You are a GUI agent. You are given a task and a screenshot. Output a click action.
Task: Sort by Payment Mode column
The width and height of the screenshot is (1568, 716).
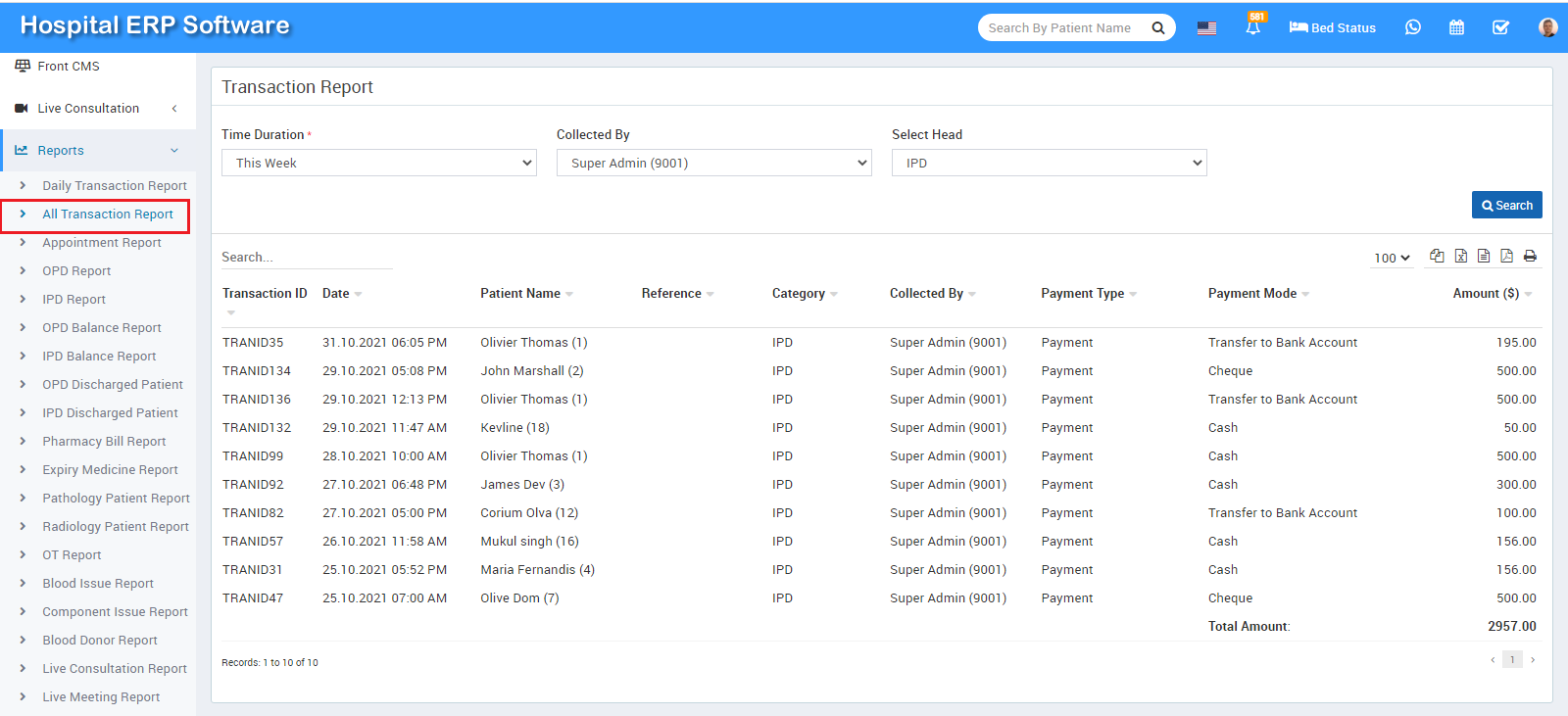click(1258, 293)
